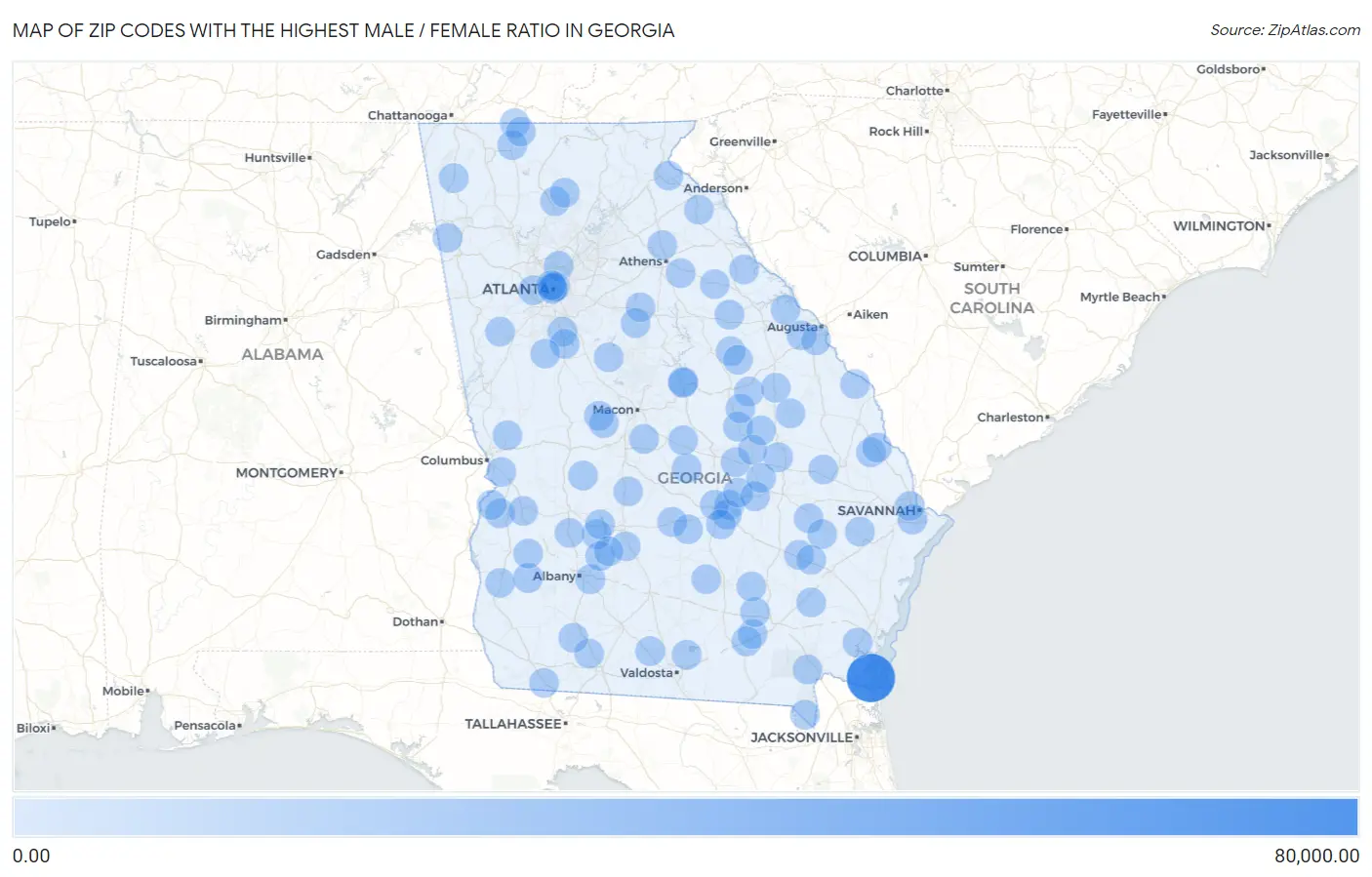Click the Myrtle Beach label
The height and width of the screenshot is (877, 1372).
coord(1120,298)
